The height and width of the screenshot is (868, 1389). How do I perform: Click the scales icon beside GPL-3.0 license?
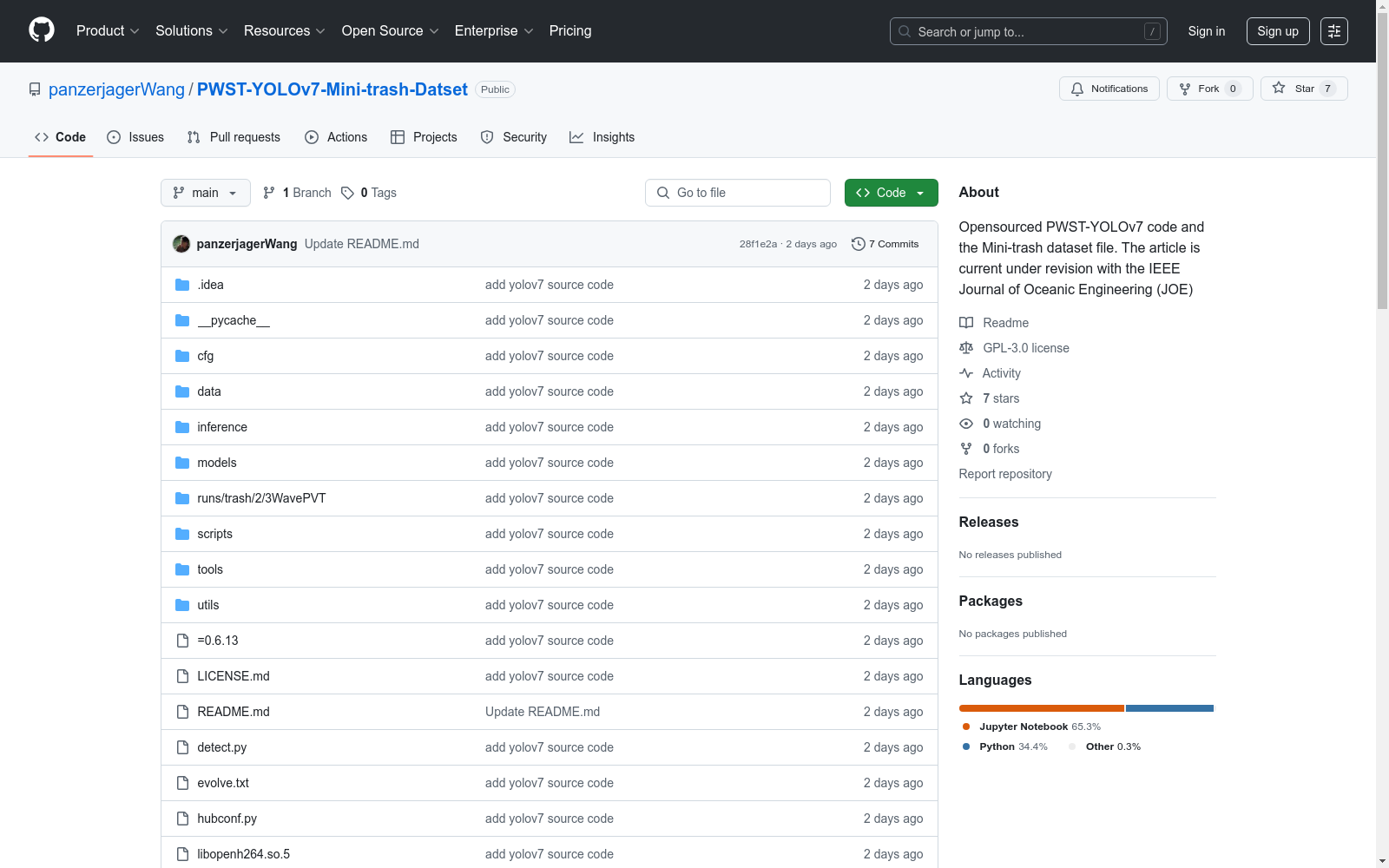(966, 348)
